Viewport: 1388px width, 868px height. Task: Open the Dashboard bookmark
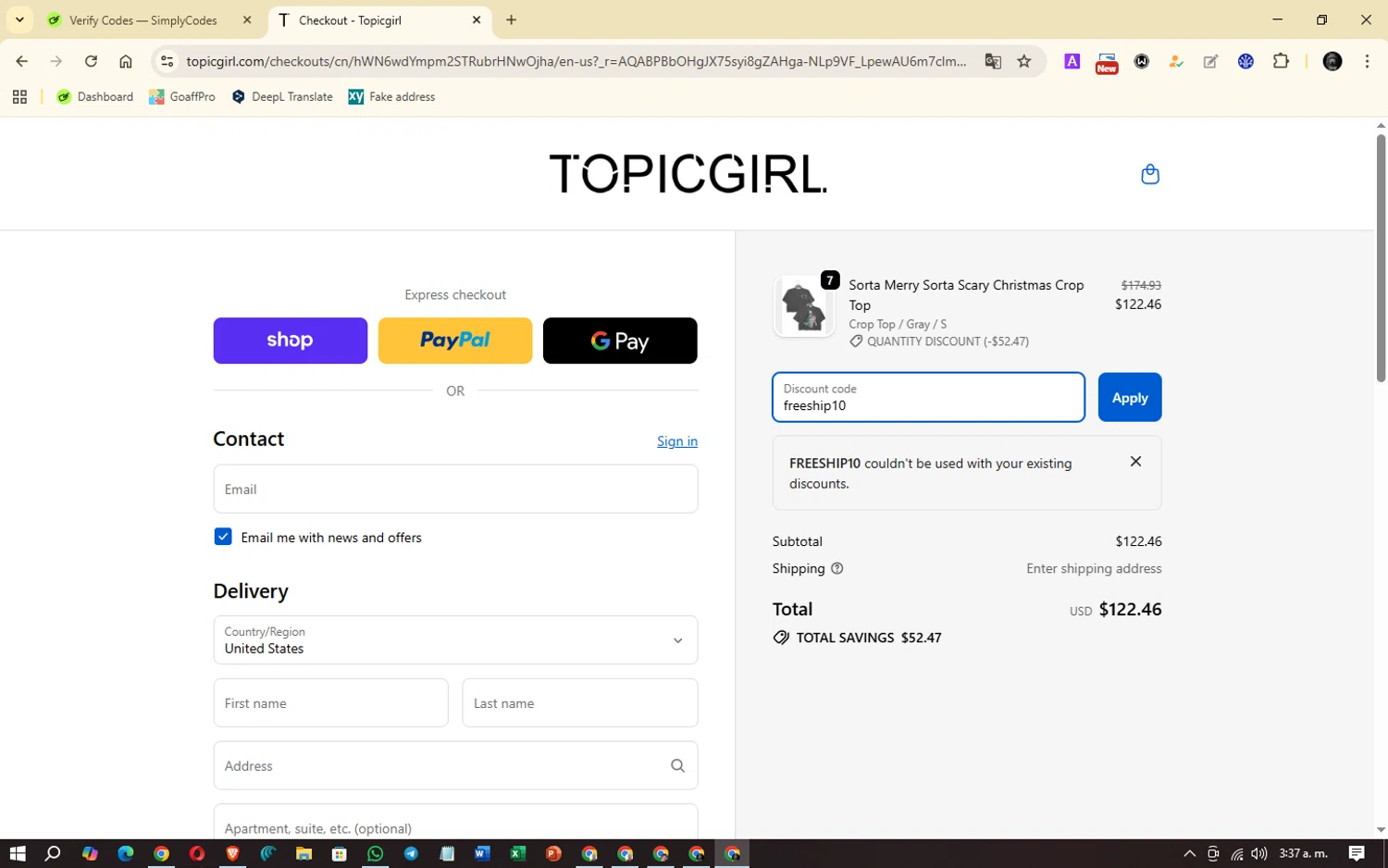coord(95,96)
